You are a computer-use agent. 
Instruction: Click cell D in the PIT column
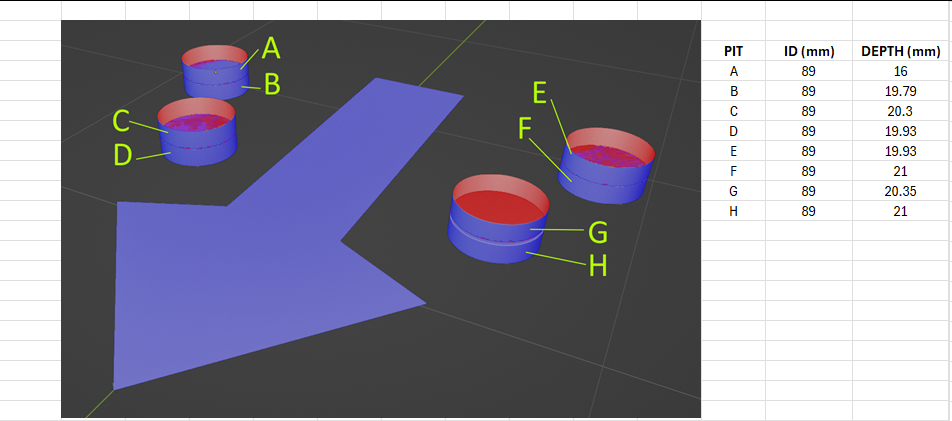(733, 131)
